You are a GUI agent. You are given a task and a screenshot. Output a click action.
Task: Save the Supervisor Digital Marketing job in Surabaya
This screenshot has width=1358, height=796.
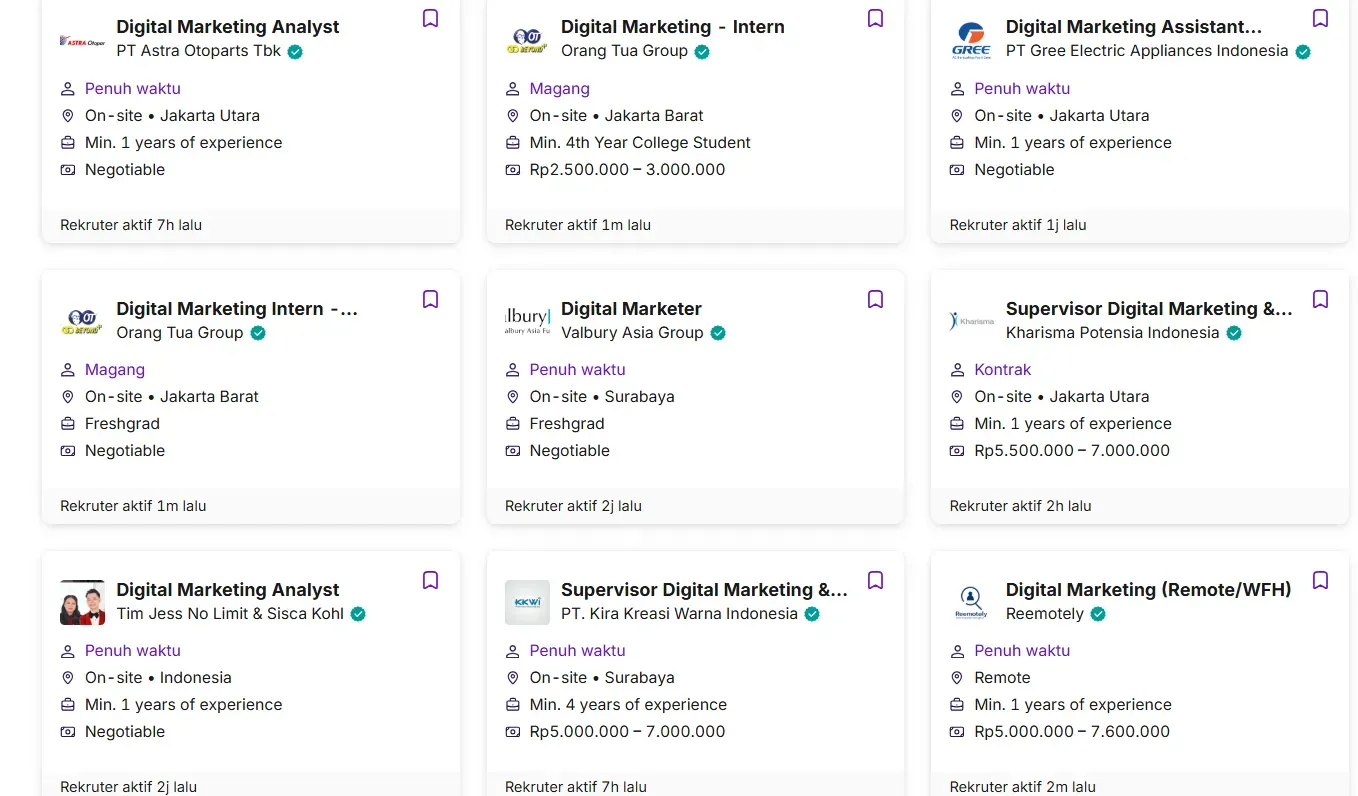click(x=875, y=580)
